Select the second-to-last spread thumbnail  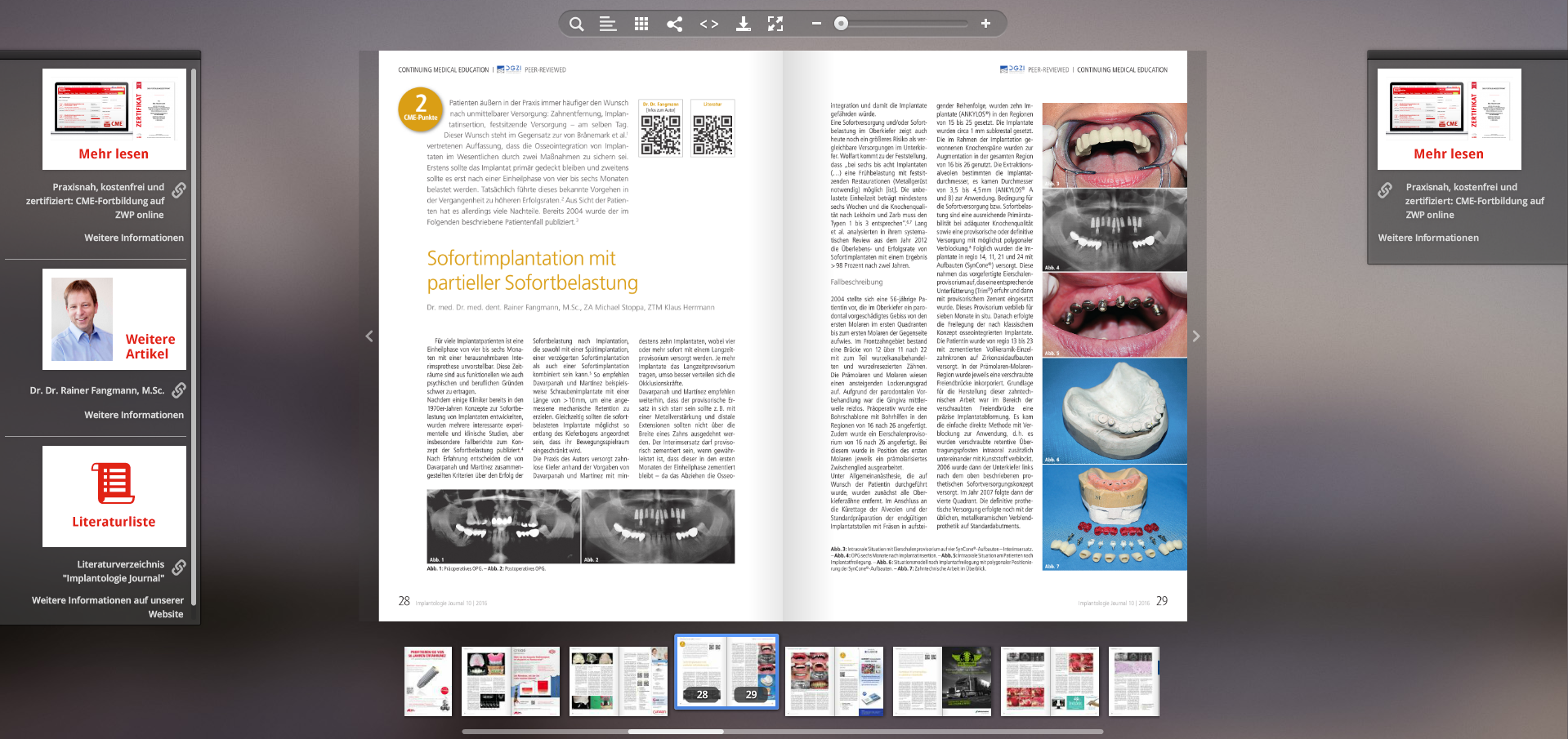coord(1050,682)
